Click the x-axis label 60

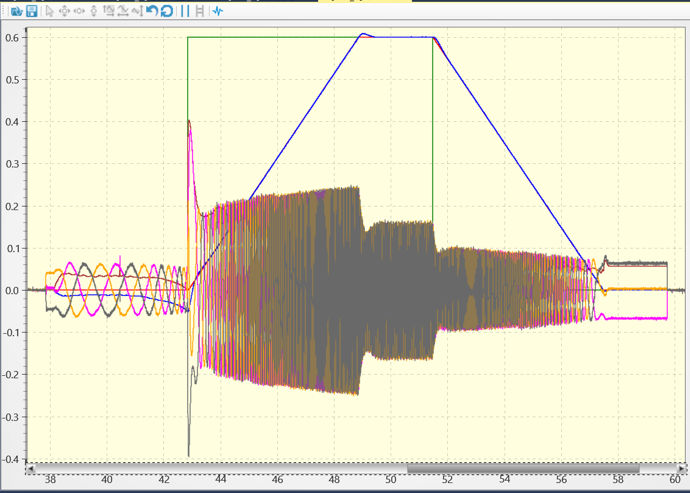coord(675,479)
